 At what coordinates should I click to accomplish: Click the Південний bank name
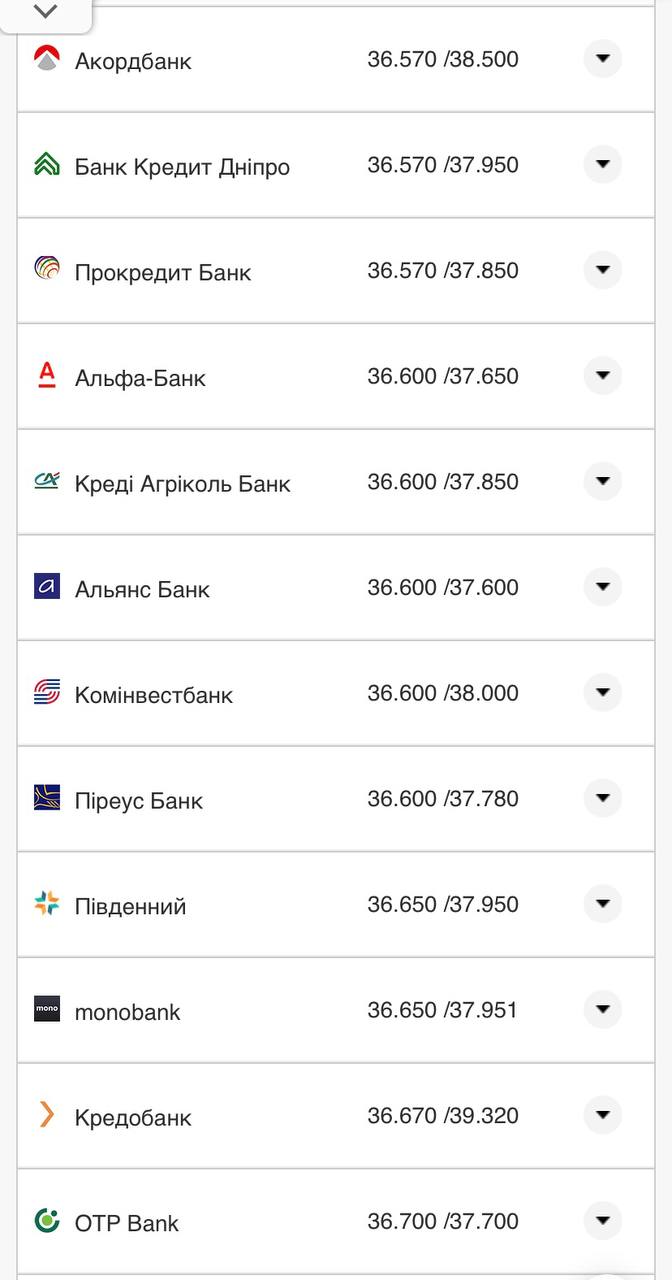point(130,907)
